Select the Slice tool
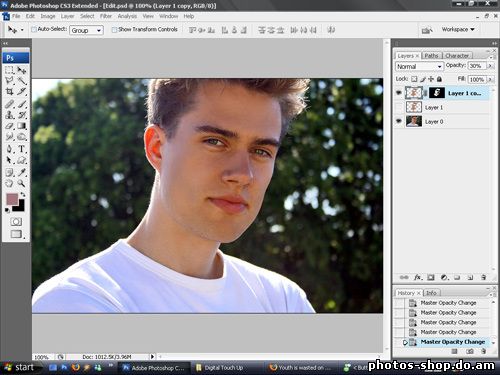Screen dimensions: 500x375 coord(22,91)
